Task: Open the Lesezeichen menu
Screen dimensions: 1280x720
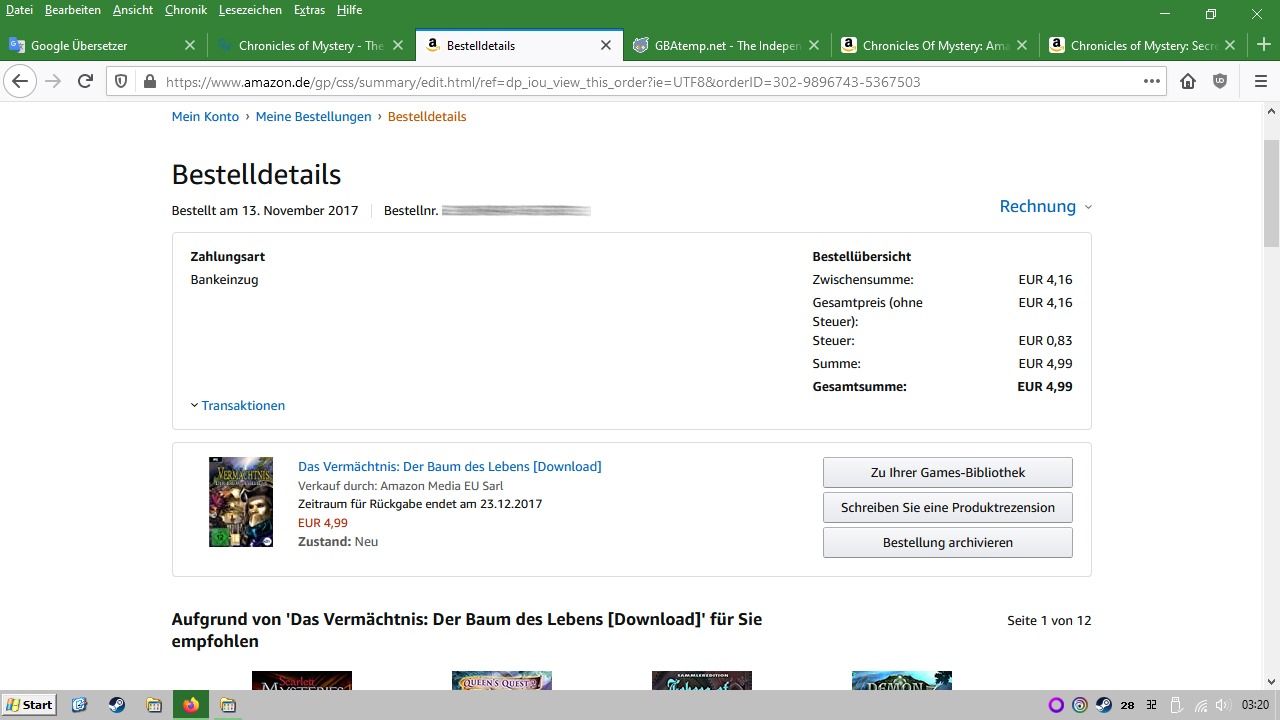Action: tap(250, 10)
